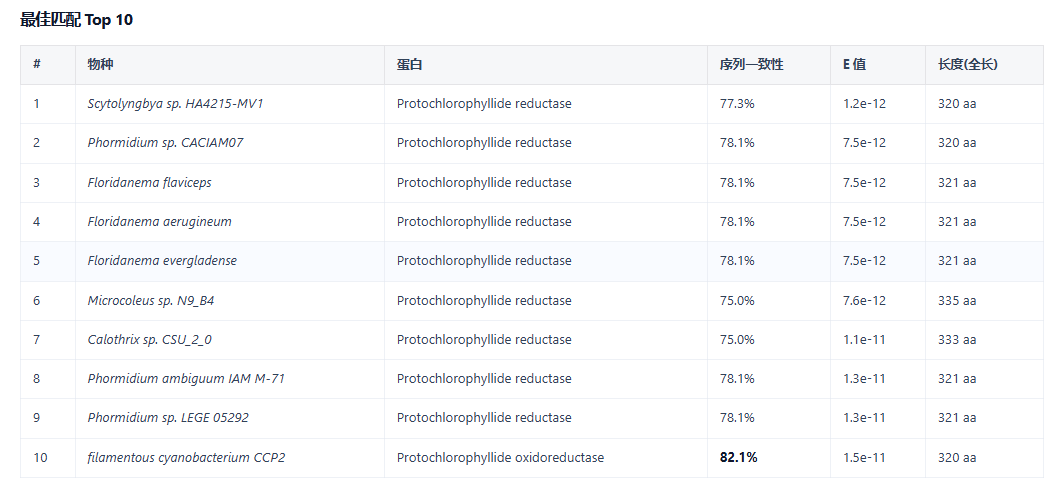Viewport: 1063px width, 488px height.
Task: Select the Scytolyngbya sp. HA4215-MV1 row
Action: point(532,104)
